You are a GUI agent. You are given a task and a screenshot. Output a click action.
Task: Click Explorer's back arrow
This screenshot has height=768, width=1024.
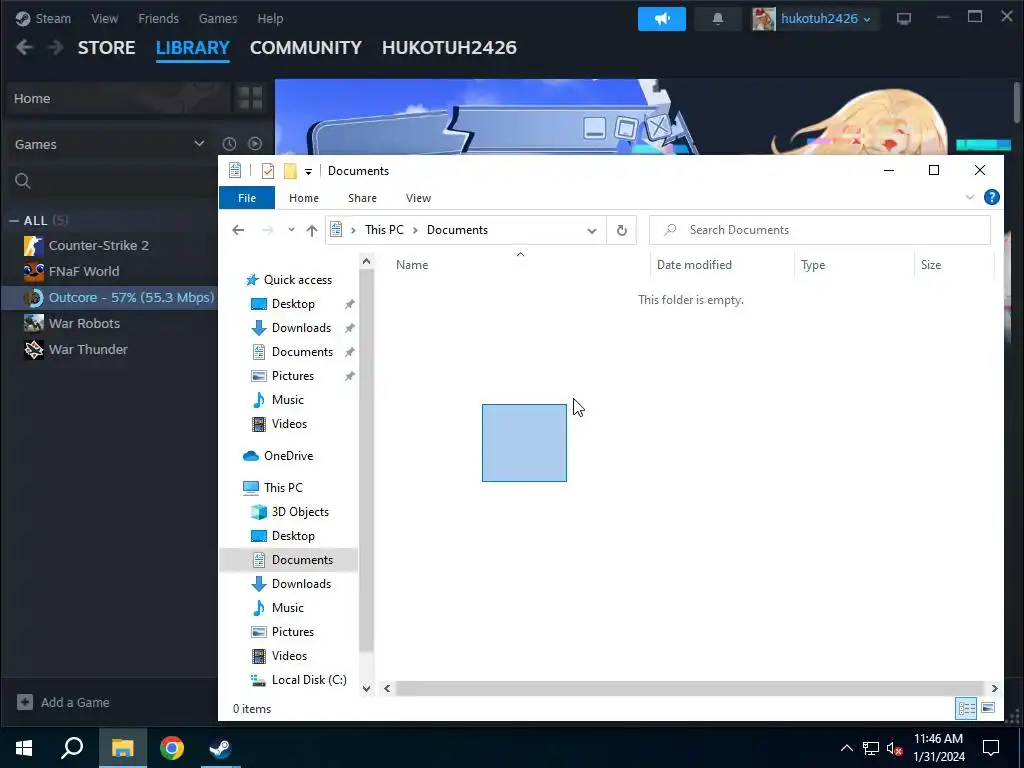(x=238, y=230)
